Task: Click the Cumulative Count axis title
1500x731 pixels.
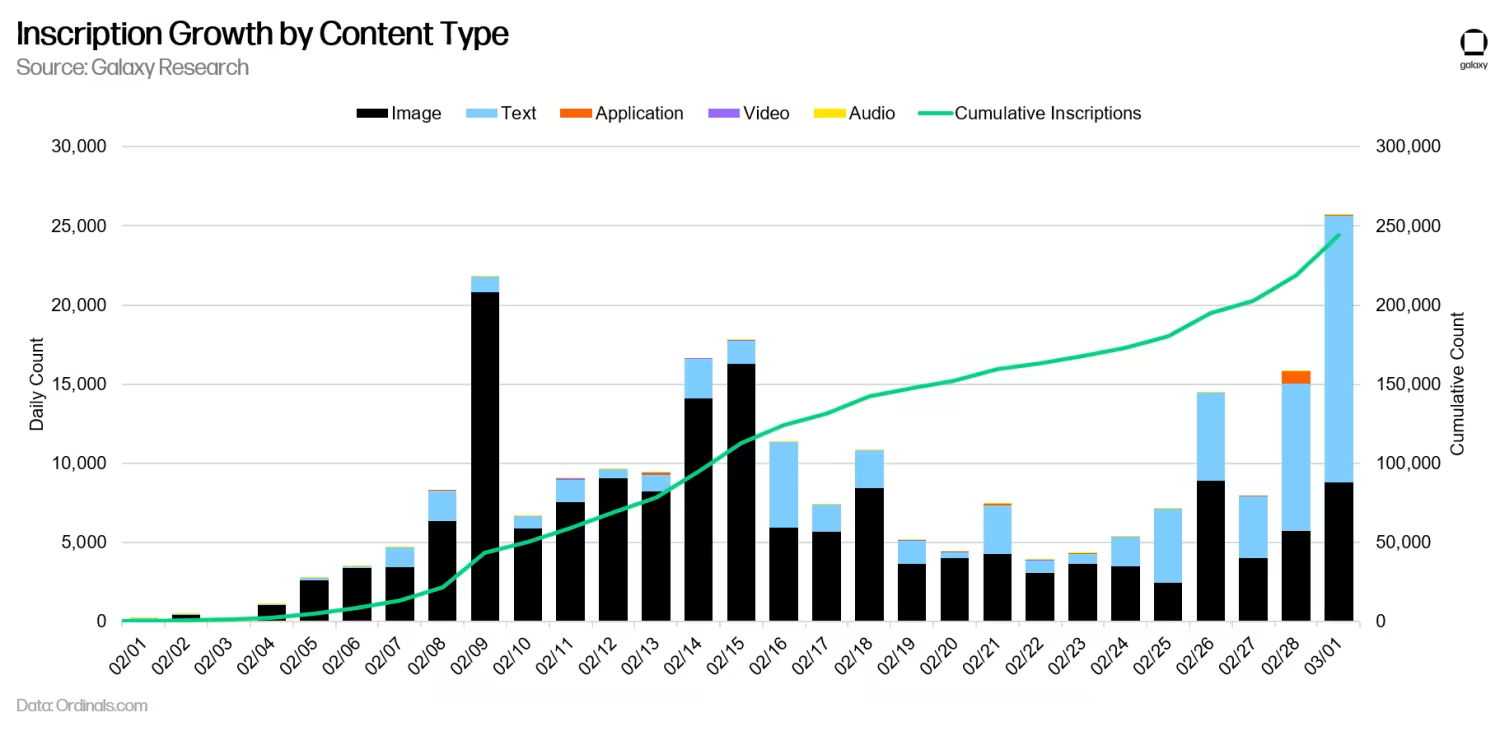Action: coord(1457,384)
